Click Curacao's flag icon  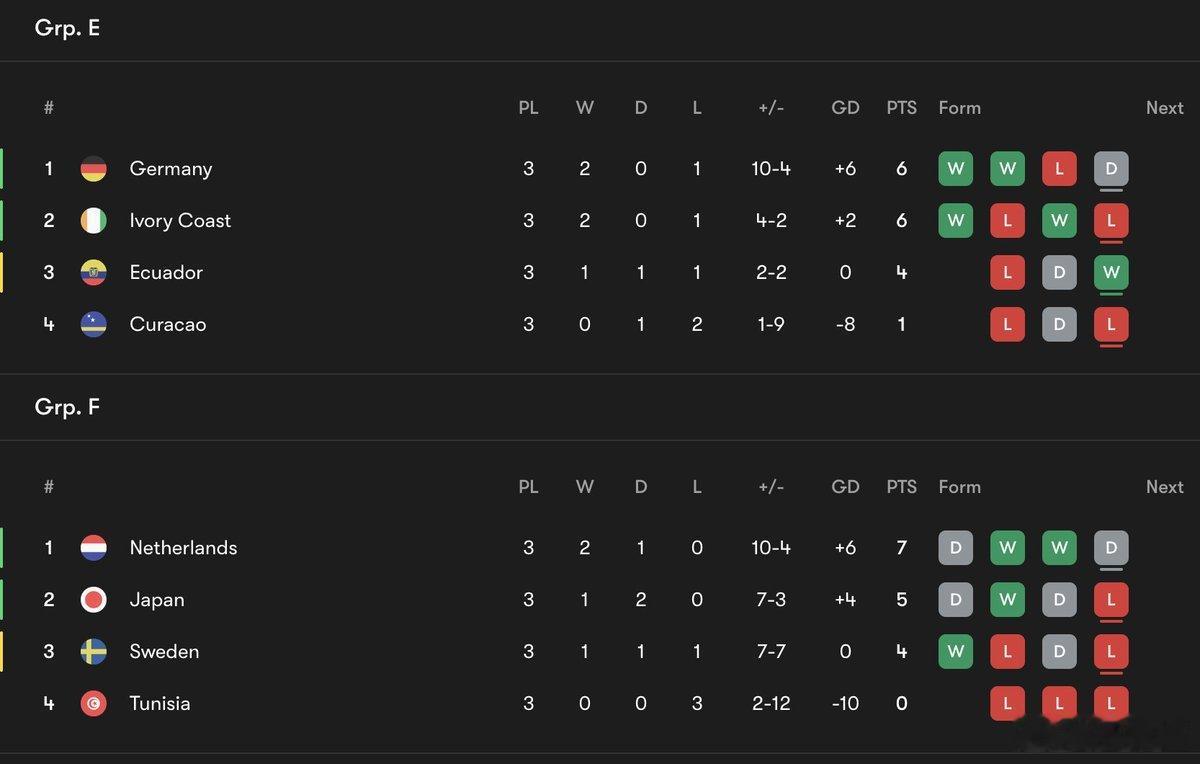click(x=93, y=325)
